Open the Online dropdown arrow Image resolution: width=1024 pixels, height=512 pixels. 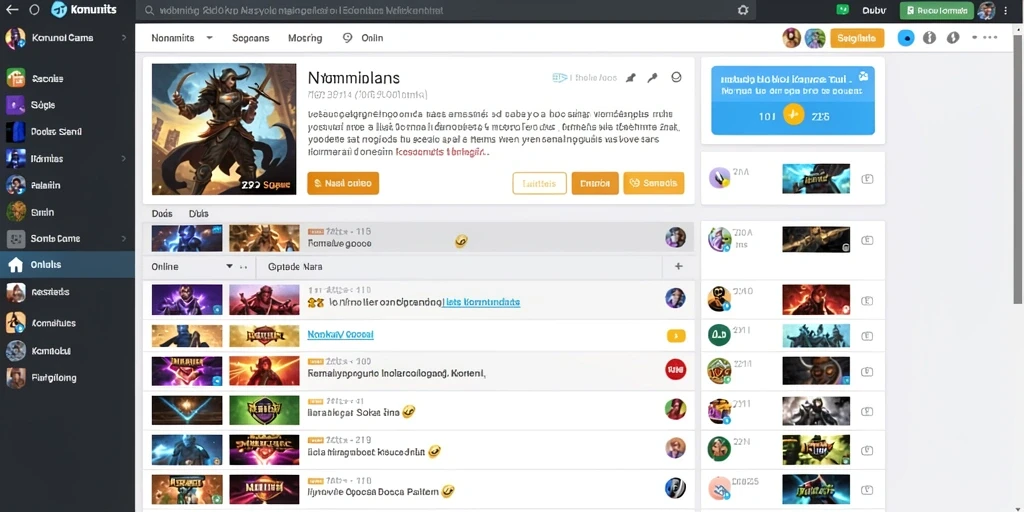(x=229, y=266)
